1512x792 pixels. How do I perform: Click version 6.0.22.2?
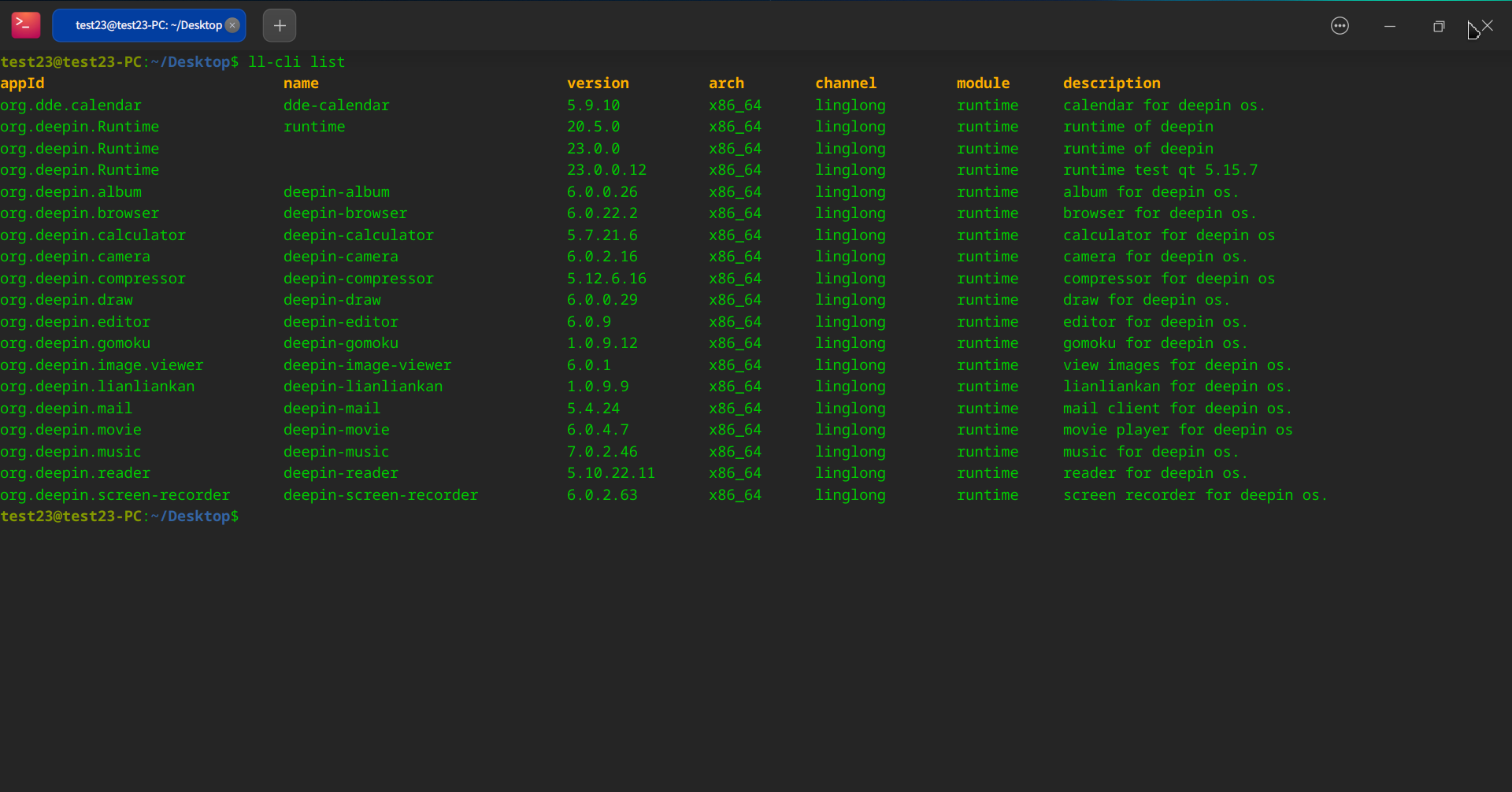(x=602, y=213)
